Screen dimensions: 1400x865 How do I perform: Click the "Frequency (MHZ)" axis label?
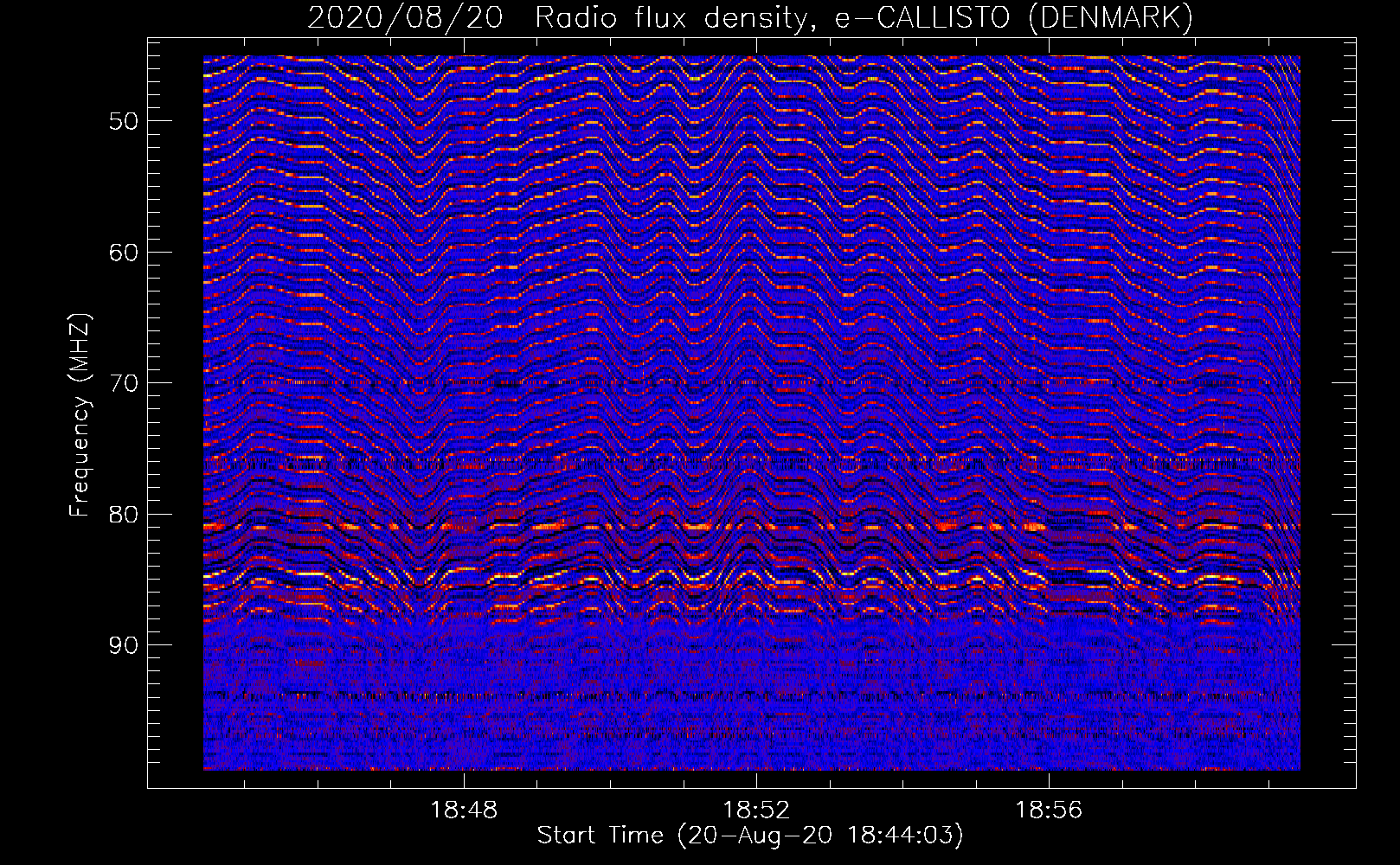[80, 415]
